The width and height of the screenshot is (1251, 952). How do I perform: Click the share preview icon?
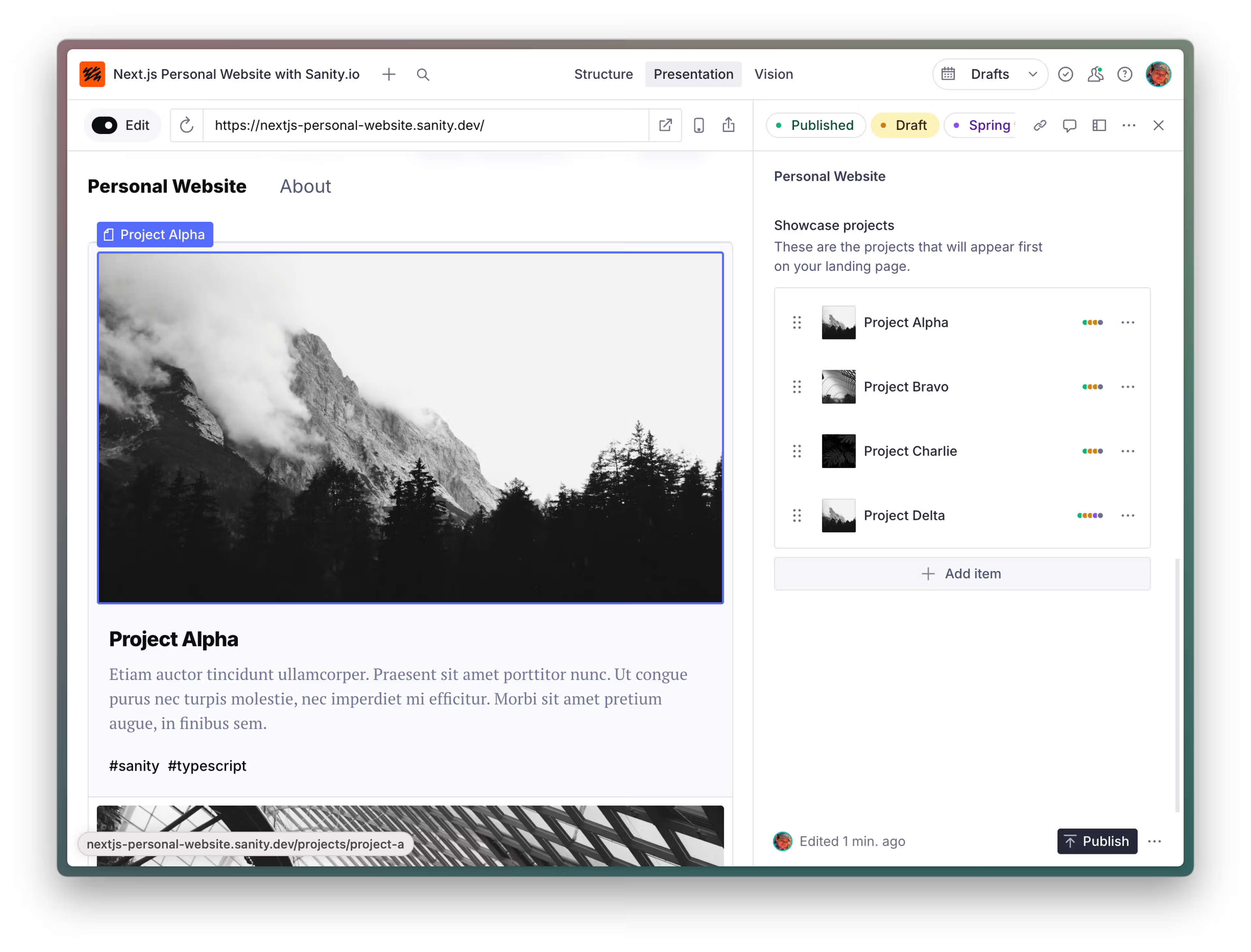(x=729, y=125)
